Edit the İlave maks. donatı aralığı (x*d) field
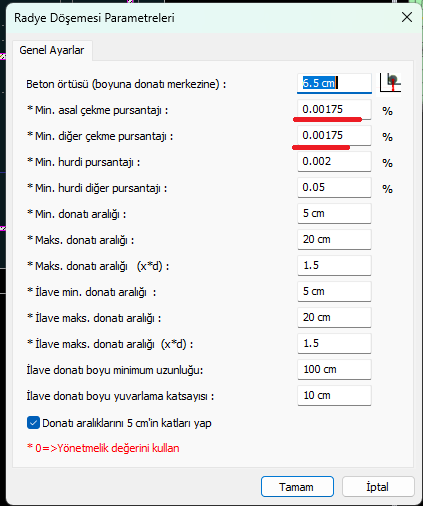The image size is (423, 506). pyautogui.click(x=334, y=343)
